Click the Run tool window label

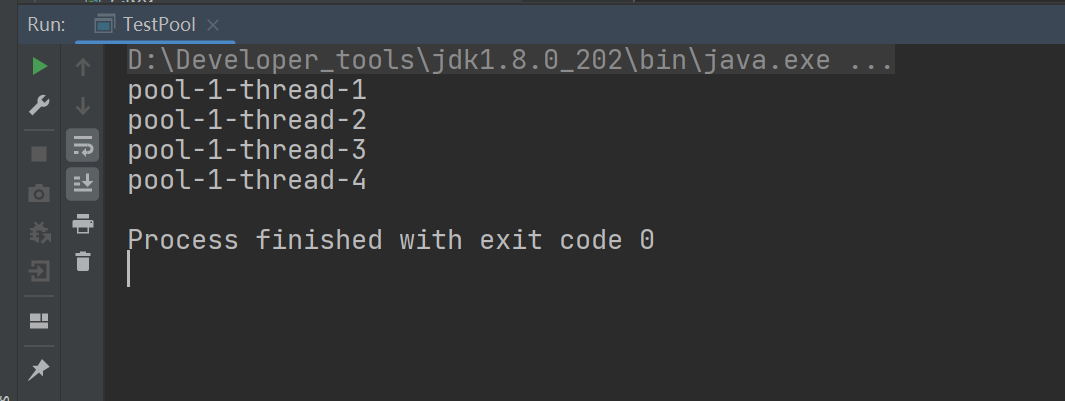(x=46, y=25)
